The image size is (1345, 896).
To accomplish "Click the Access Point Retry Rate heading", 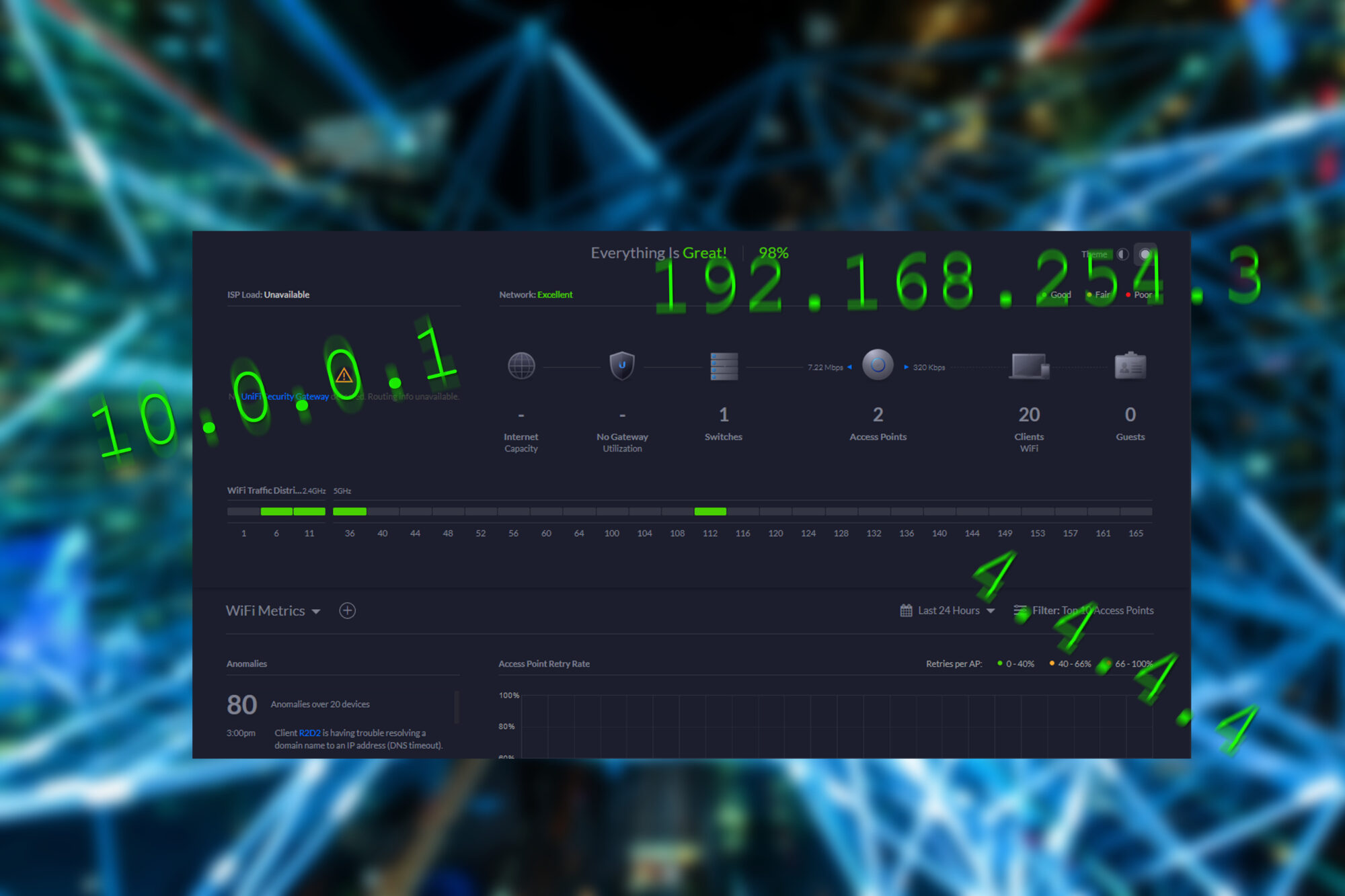I will pos(544,663).
